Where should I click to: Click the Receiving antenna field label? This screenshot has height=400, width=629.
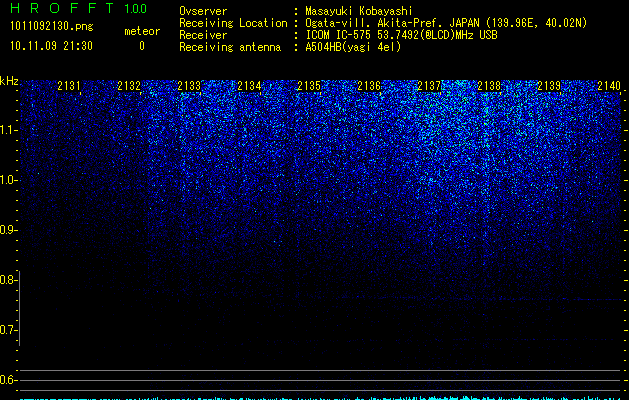[x=230, y=47]
